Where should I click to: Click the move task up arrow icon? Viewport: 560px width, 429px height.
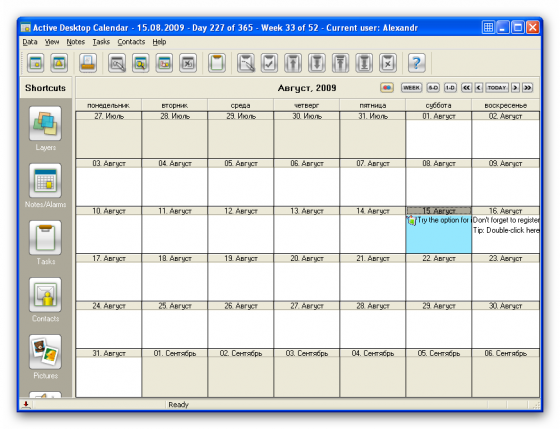(x=293, y=63)
